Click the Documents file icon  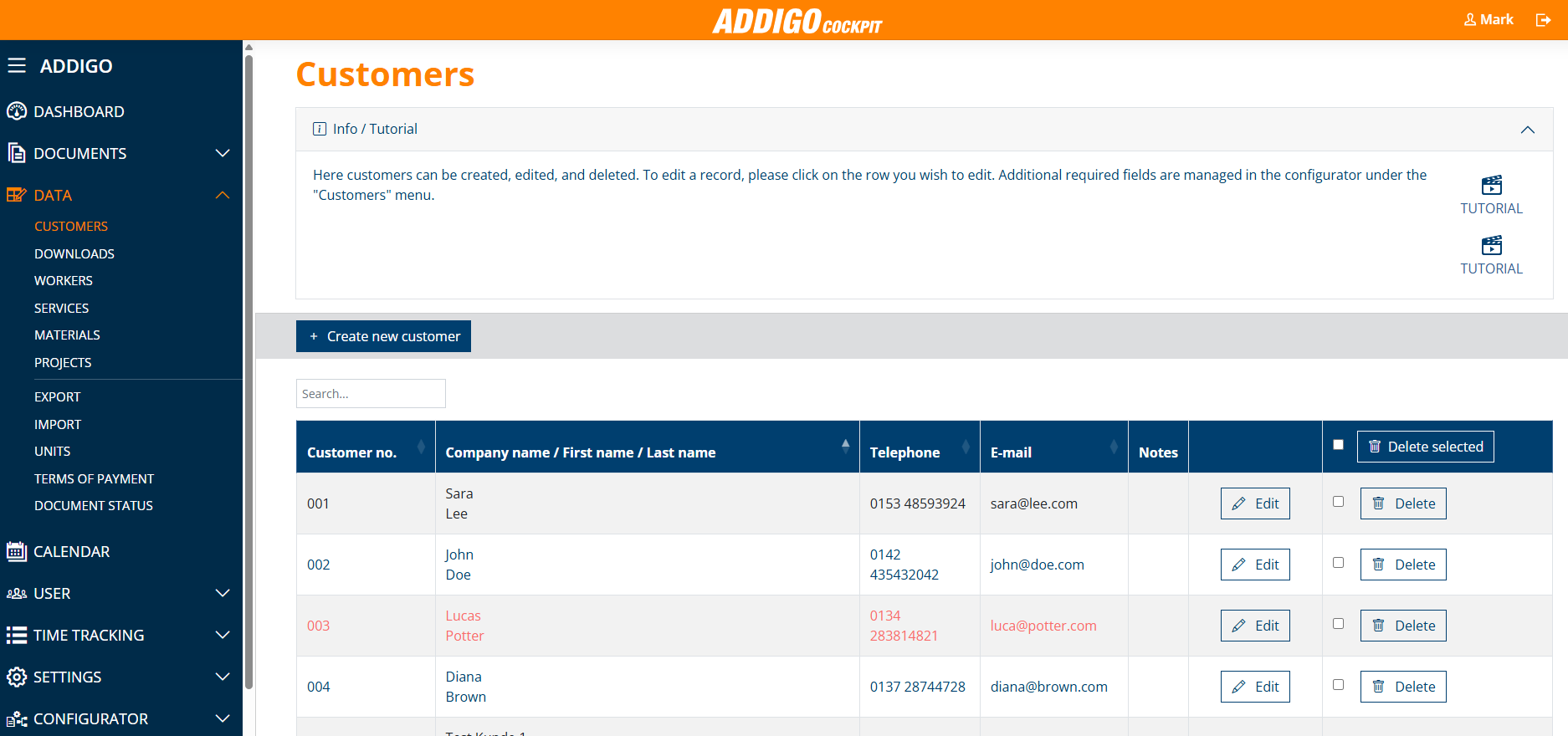pos(17,153)
